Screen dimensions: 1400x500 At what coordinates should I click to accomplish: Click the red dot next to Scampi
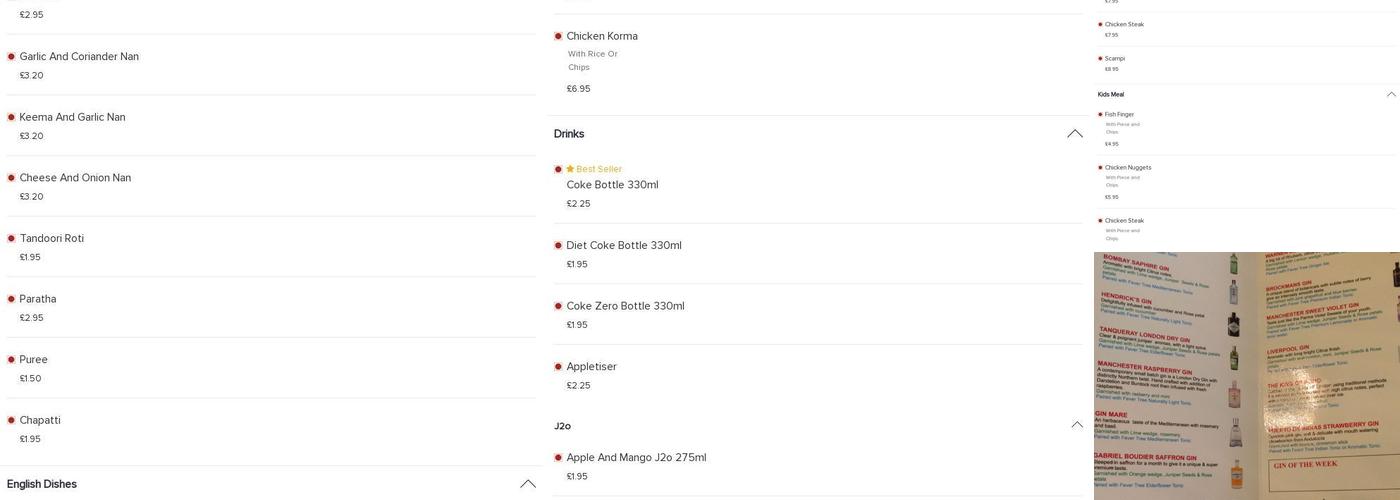[x=1100, y=58]
